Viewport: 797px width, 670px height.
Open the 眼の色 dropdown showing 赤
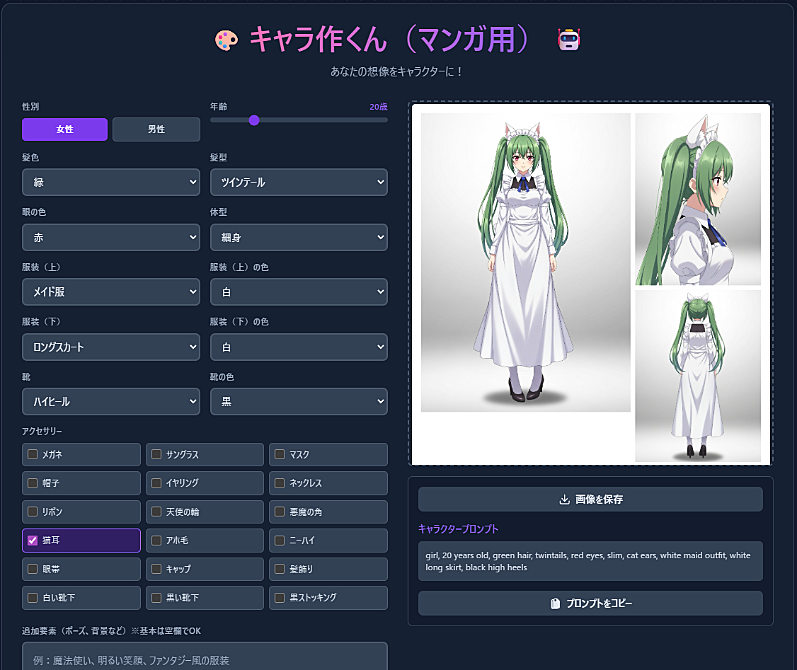click(110, 237)
